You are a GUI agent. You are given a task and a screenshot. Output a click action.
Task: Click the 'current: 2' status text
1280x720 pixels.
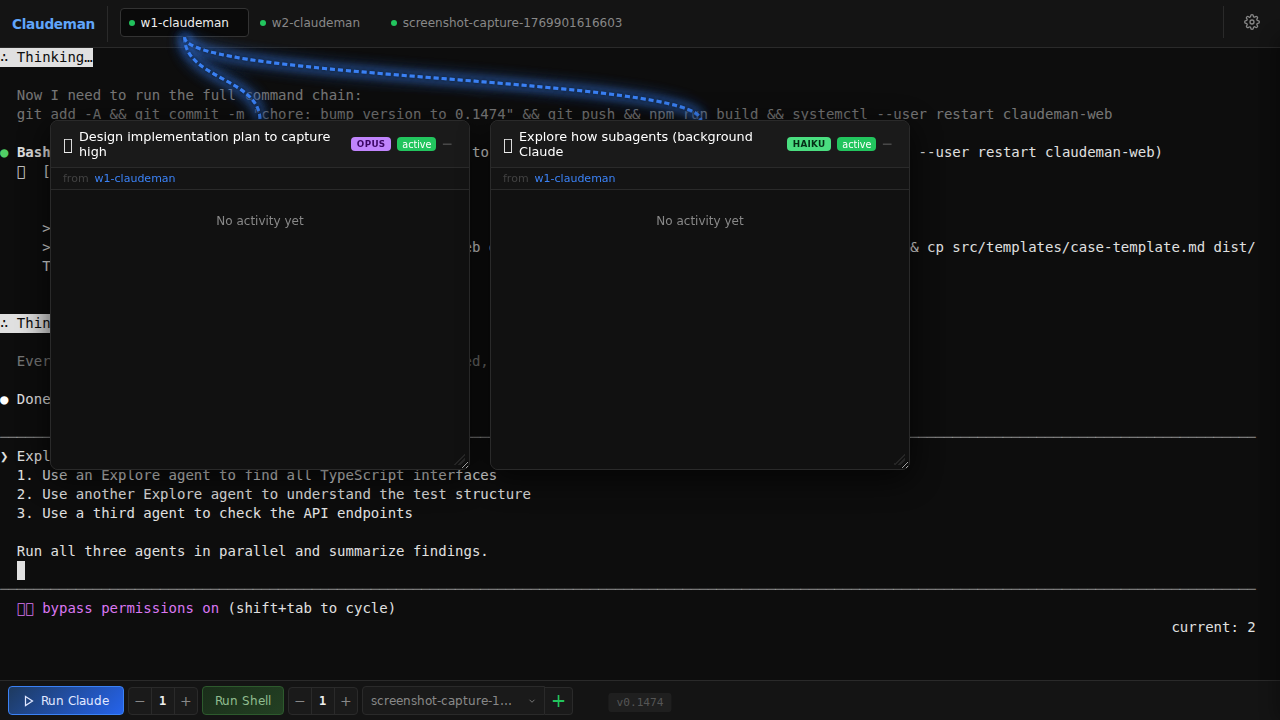pos(1213,627)
